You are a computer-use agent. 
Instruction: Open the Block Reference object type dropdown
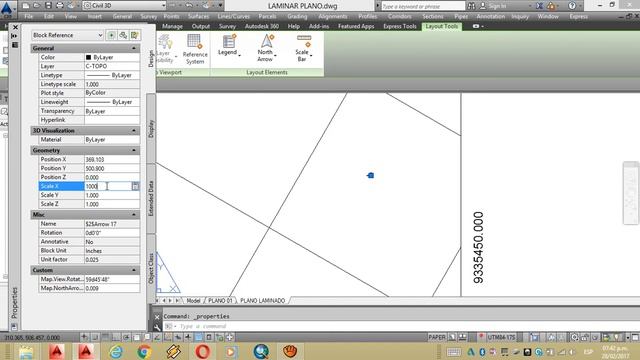coord(68,36)
